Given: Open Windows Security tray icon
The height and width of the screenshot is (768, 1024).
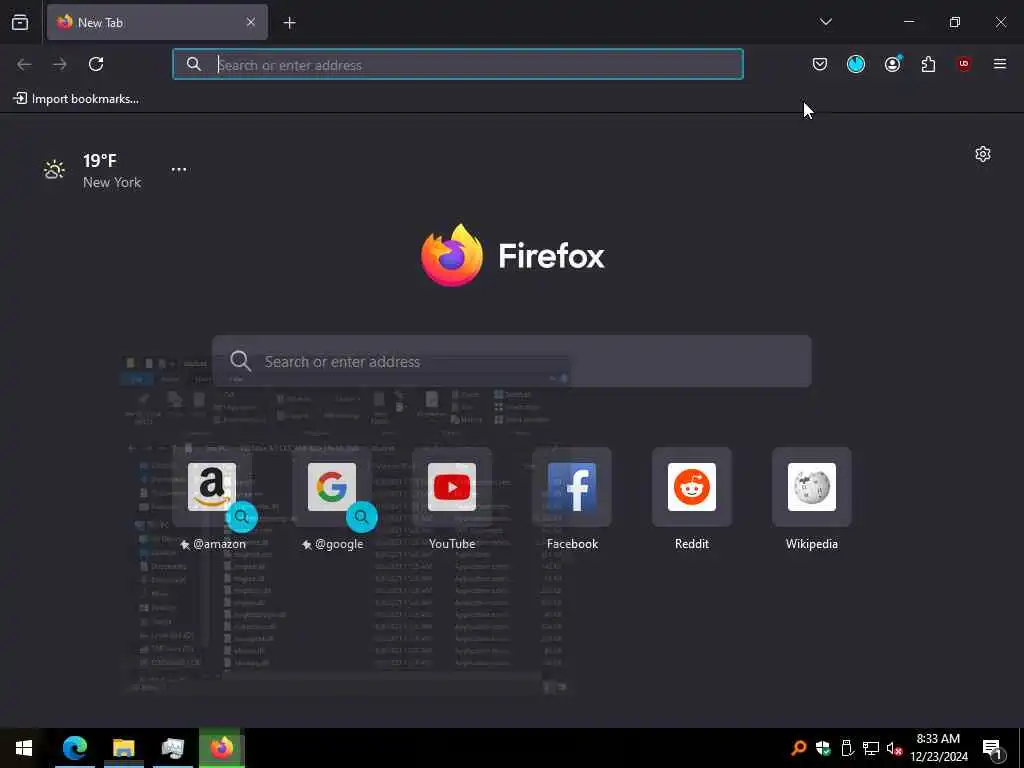Looking at the screenshot, I should 823,748.
